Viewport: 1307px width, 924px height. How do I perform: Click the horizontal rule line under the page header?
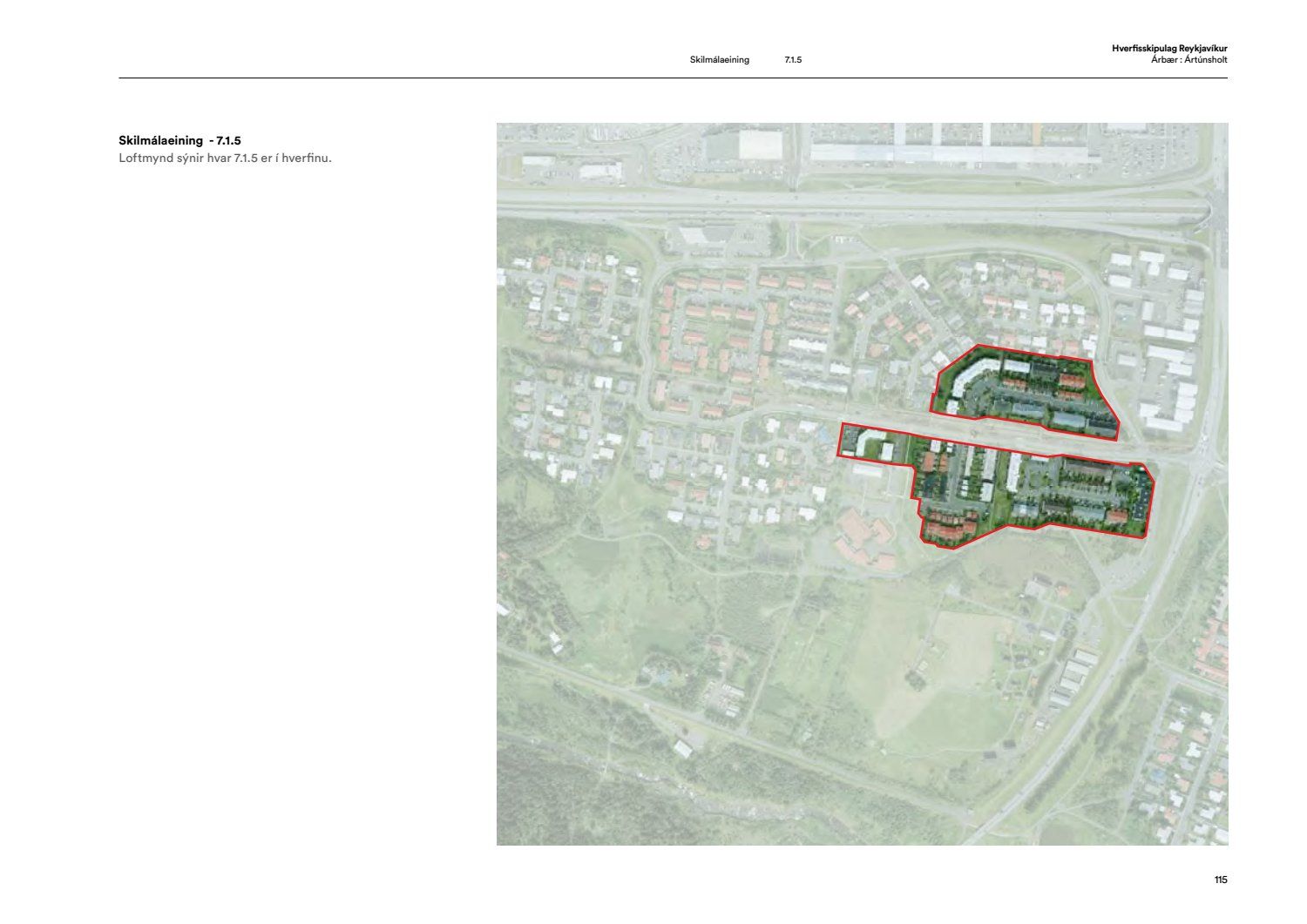[x=673, y=78]
